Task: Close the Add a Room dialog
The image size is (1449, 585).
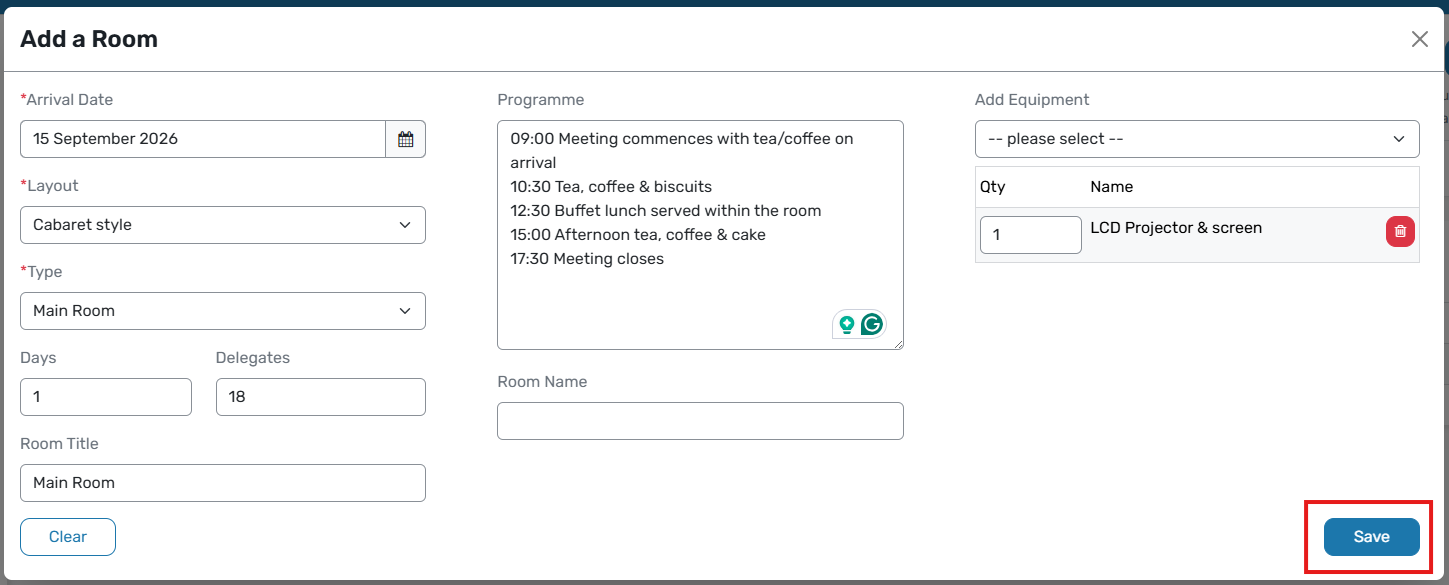Action: click(1419, 39)
